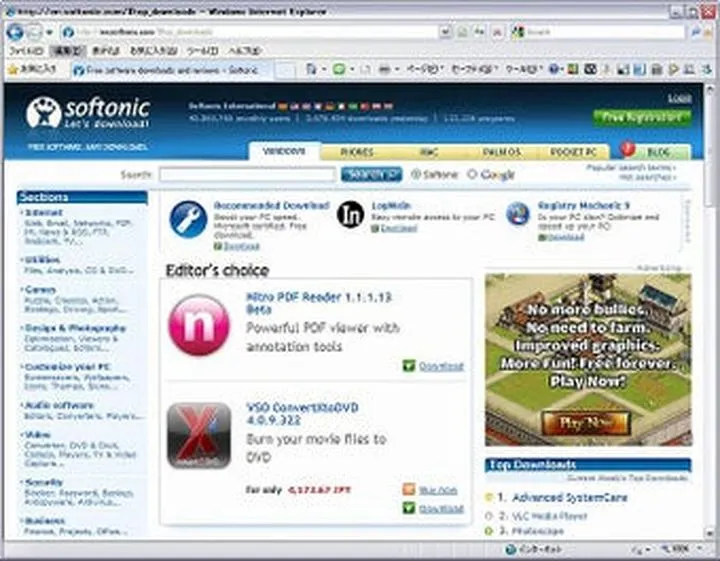Open Favorites via the star button
Viewport: 720px width, 561px height.
[33, 69]
